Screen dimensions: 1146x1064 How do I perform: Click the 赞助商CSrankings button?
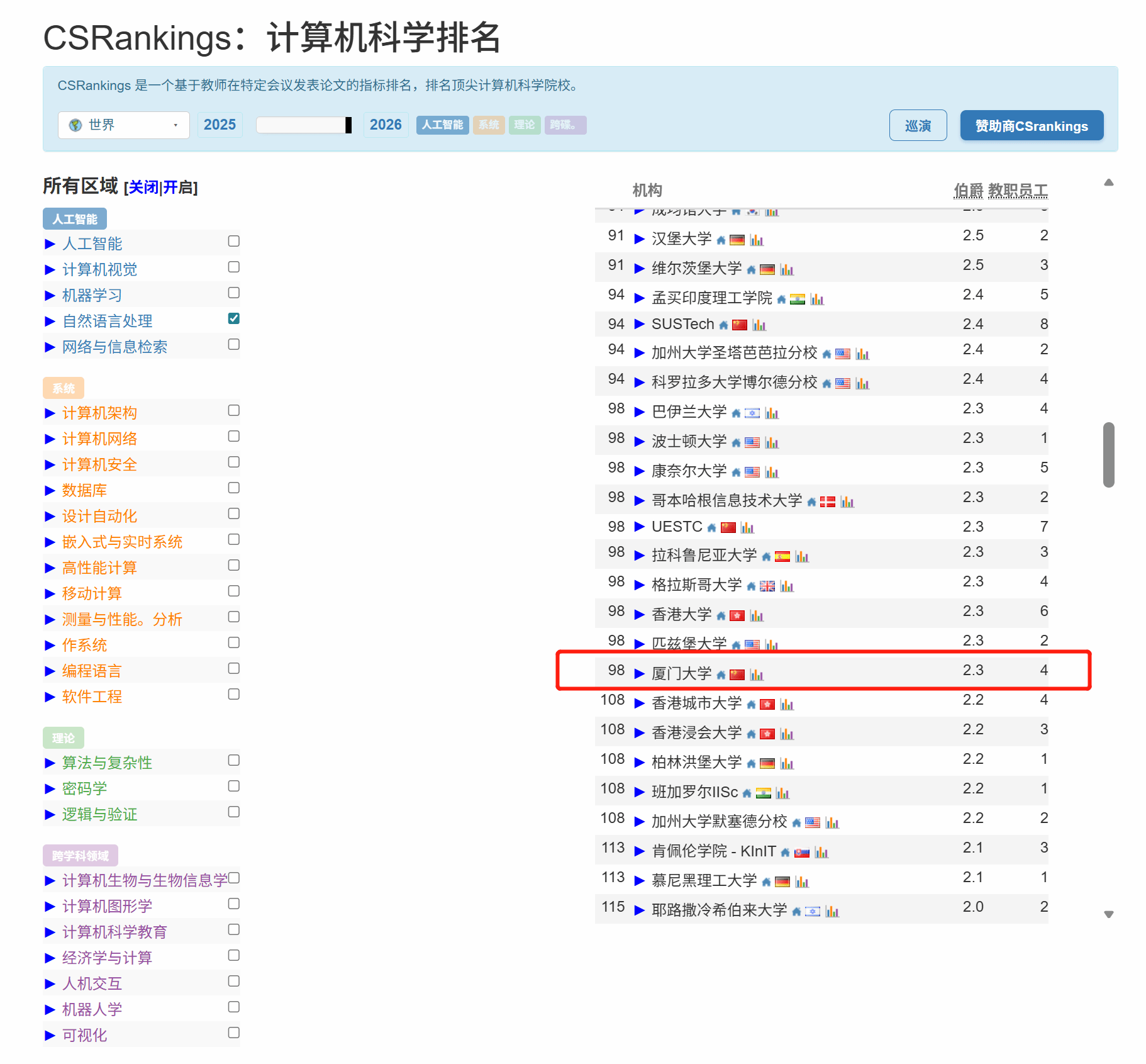1031,126
